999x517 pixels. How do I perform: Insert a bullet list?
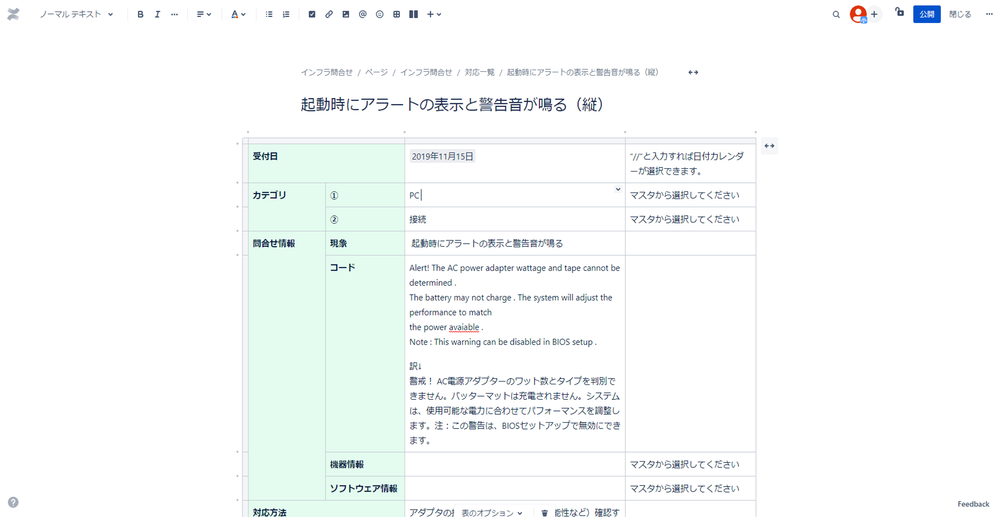click(269, 14)
